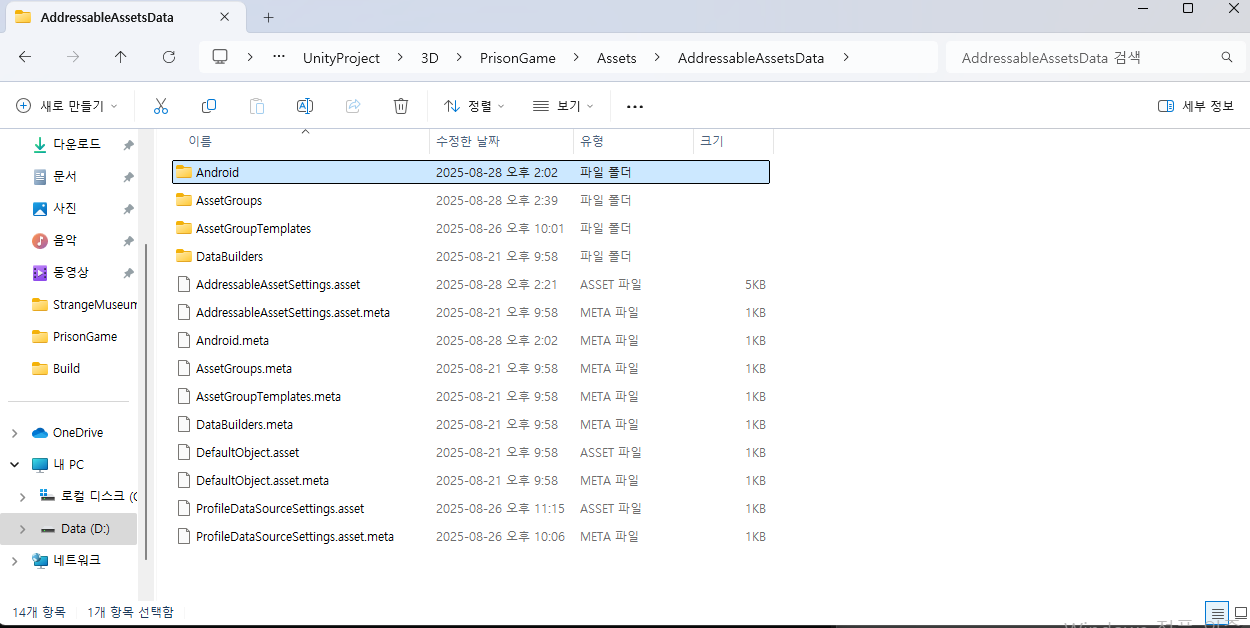Click the breadcrumb ellipsis overflow button
Screen dimensions: 1250x628
[x=280, y=58]
